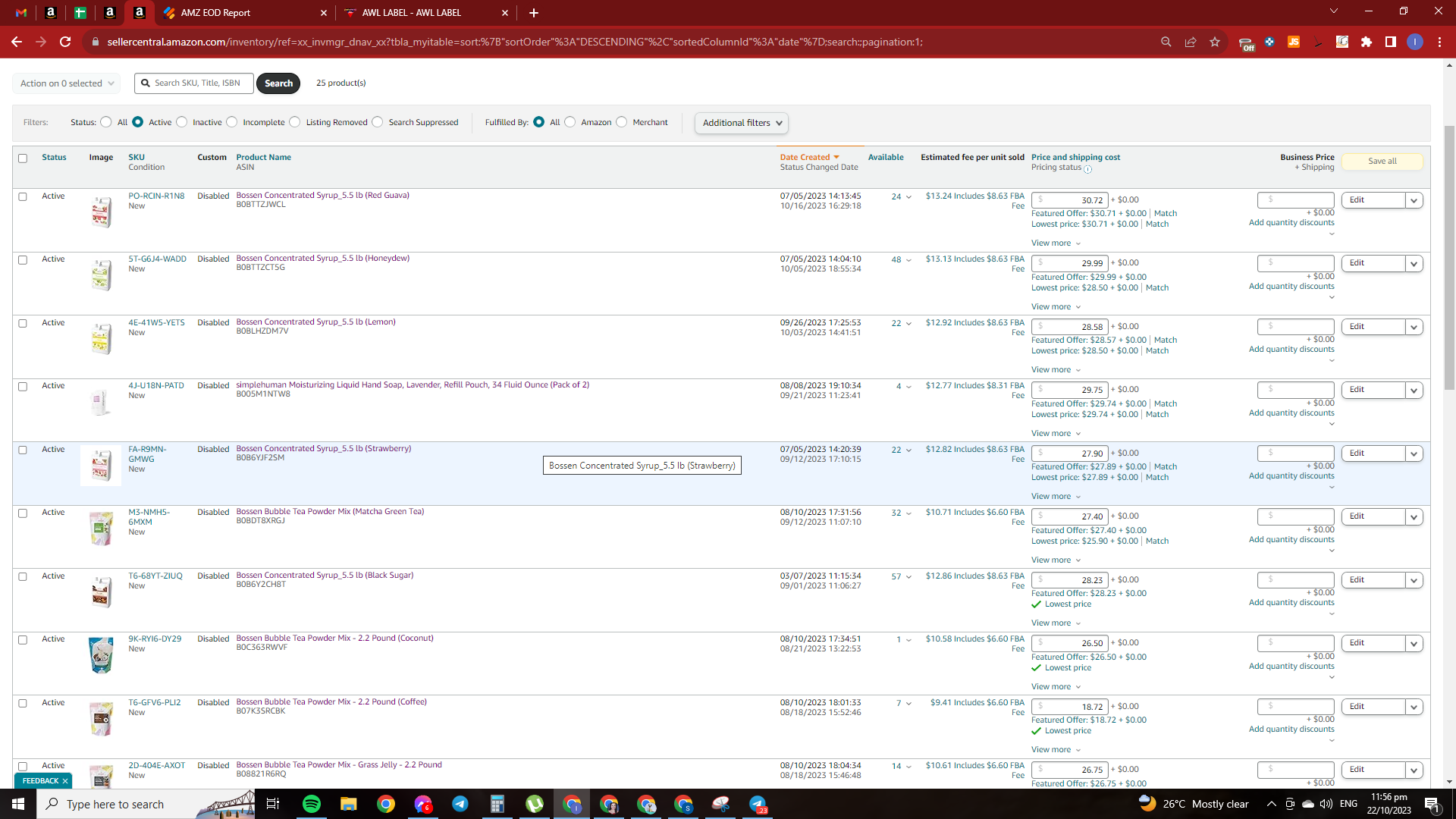Bookmark this page with the star icon
Screen dimensions: 1456x819
(x=1215, y=42)
